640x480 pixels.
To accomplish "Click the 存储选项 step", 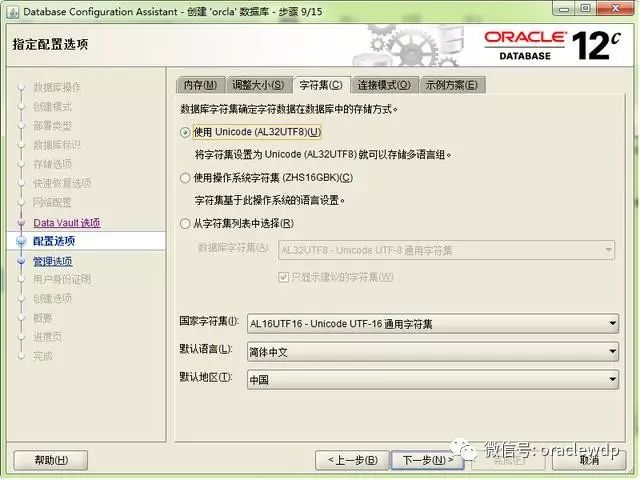I will 52,164.
